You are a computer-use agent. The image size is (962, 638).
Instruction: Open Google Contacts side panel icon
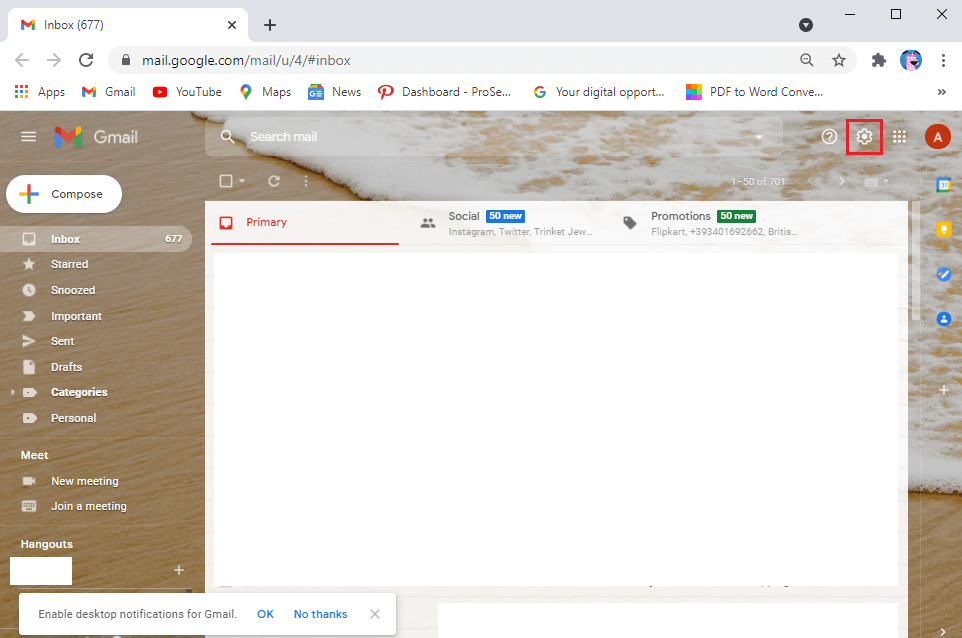944,319
